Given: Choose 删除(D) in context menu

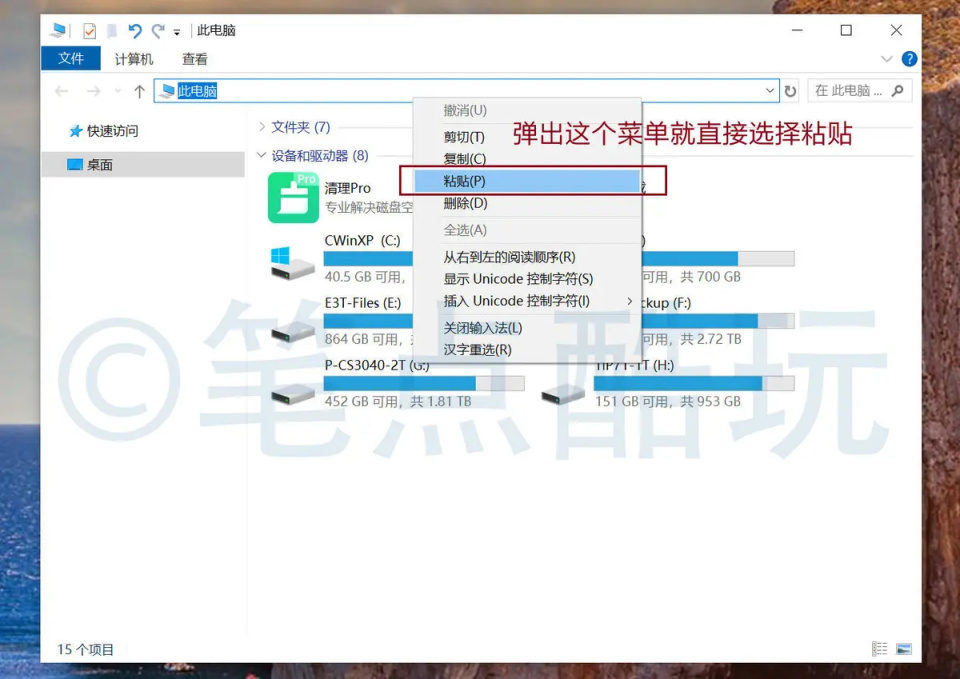Looking at the screenshot, I should (x=528, y=203).
